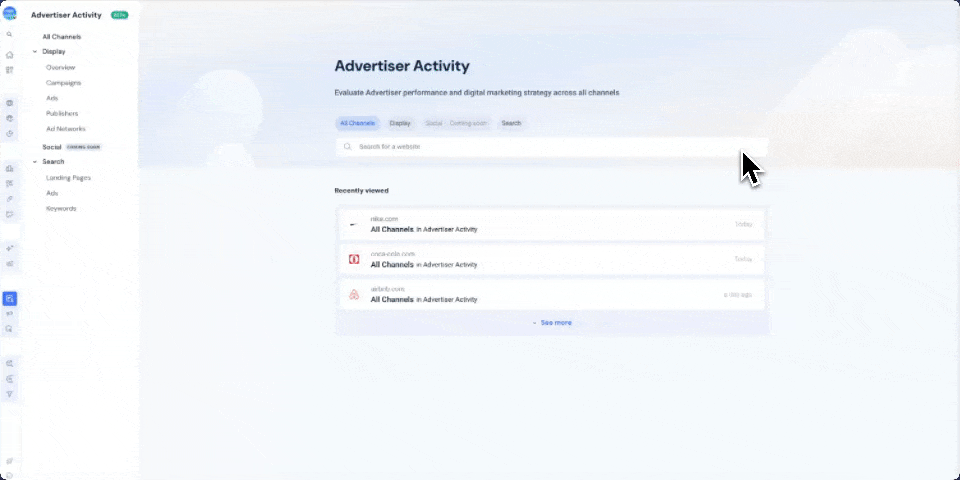Click the Coming soon badge next to Social
The height and width of the screenshot is (480, 960).
click(x=83, y=147)
